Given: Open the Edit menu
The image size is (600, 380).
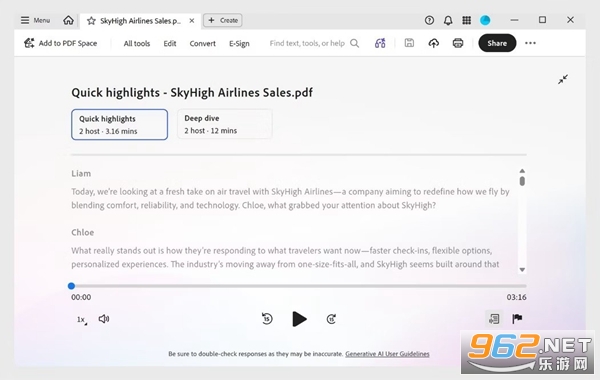Looking at the screenshot, I should (170, 44).
